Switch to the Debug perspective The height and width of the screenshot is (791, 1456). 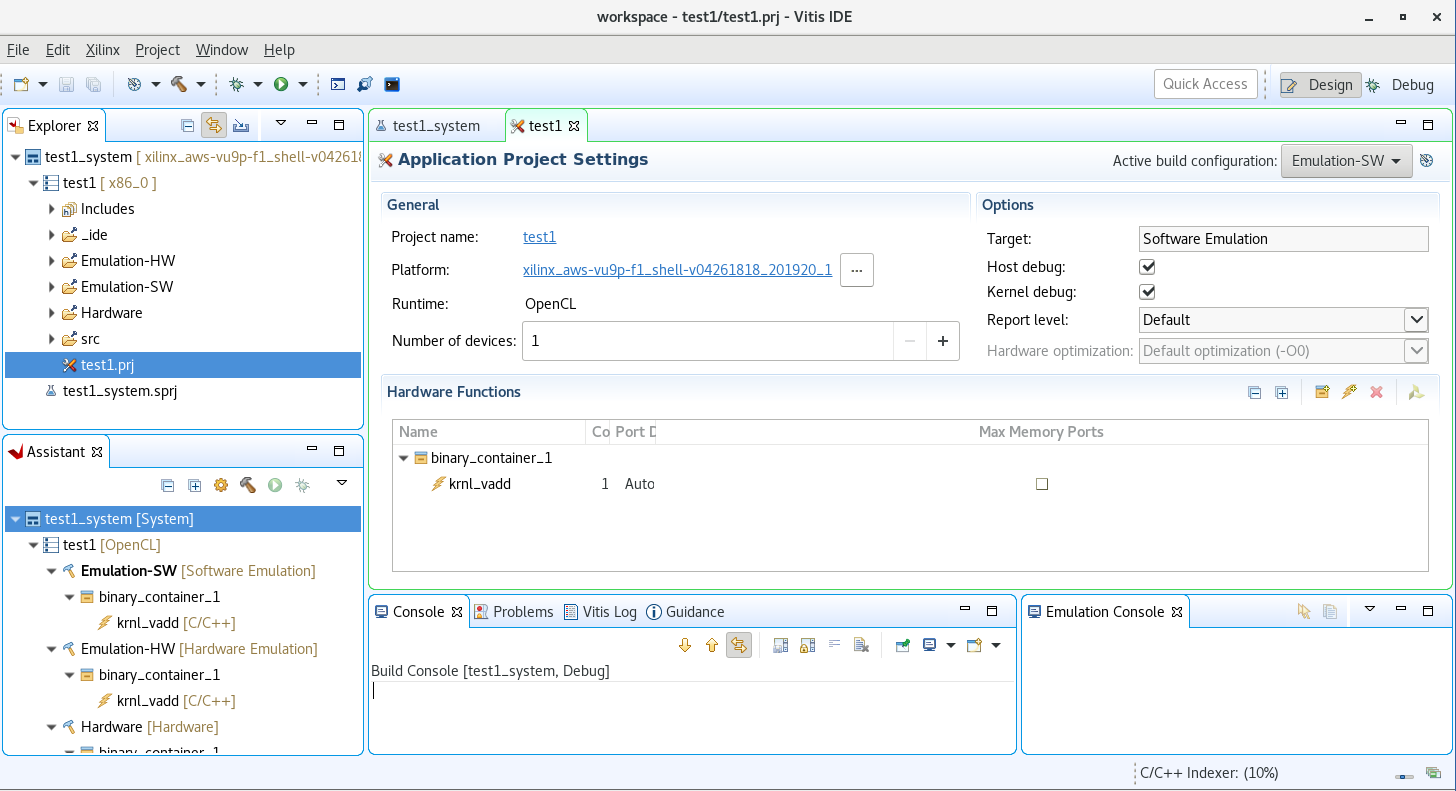(1400, 85)
